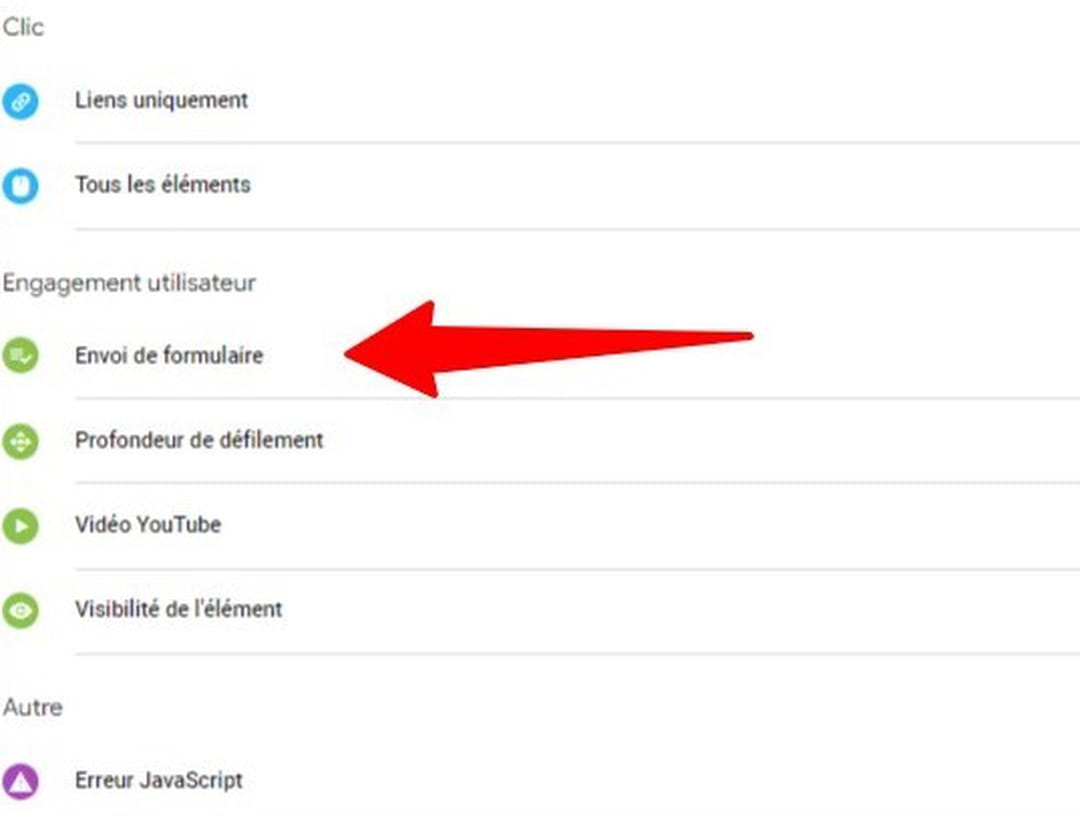Click the Engagement utilisateur section heading
Image resolution: width=1080 pixels, height=817 pixels.
129,283
